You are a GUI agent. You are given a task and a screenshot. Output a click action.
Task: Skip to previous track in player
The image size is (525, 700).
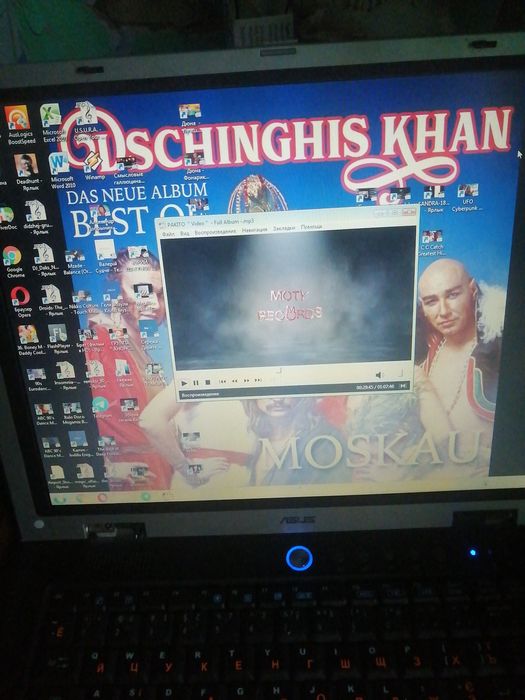(222, 382)
